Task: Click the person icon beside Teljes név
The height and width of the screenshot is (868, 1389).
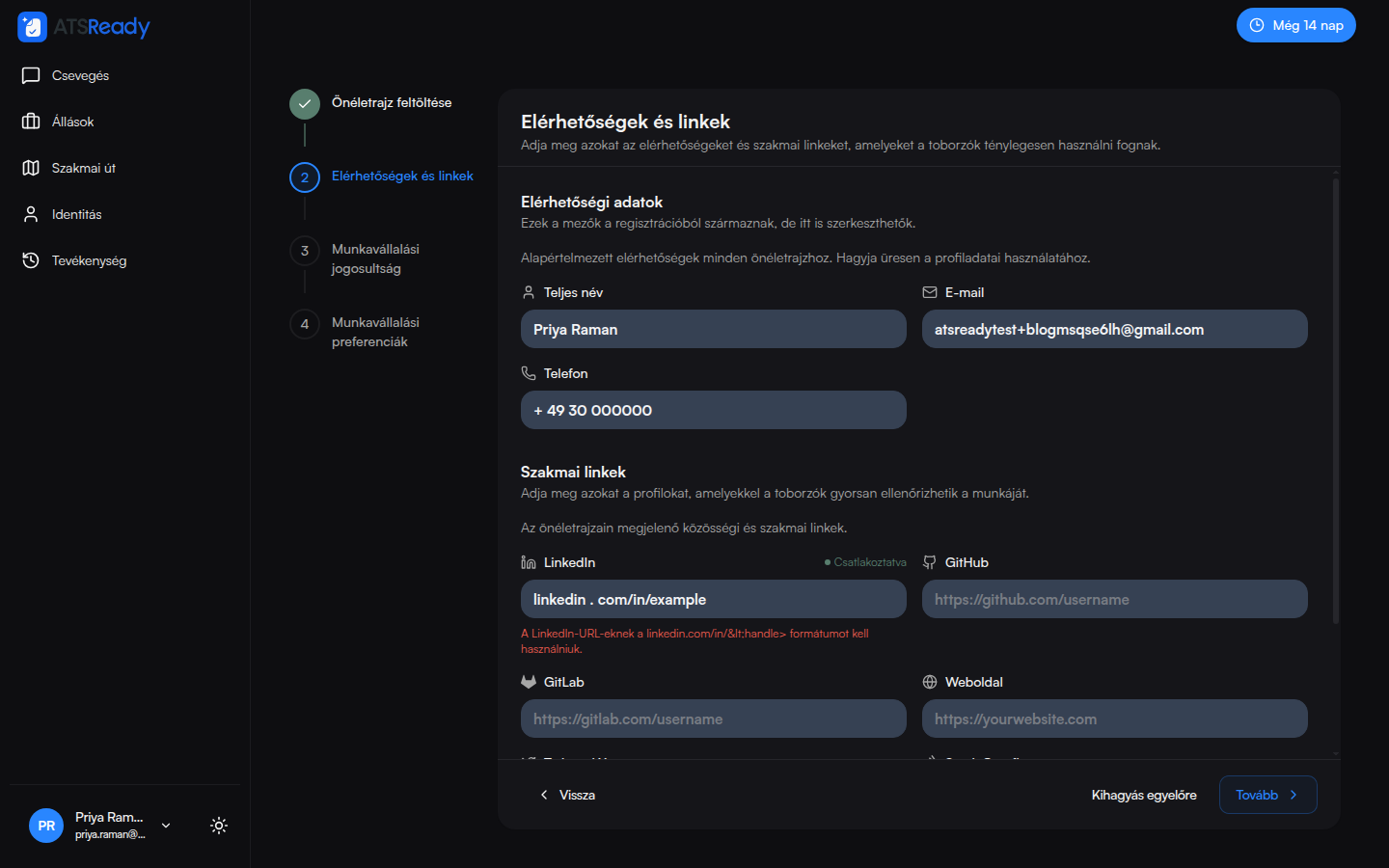Action: (x=529, y=292)
